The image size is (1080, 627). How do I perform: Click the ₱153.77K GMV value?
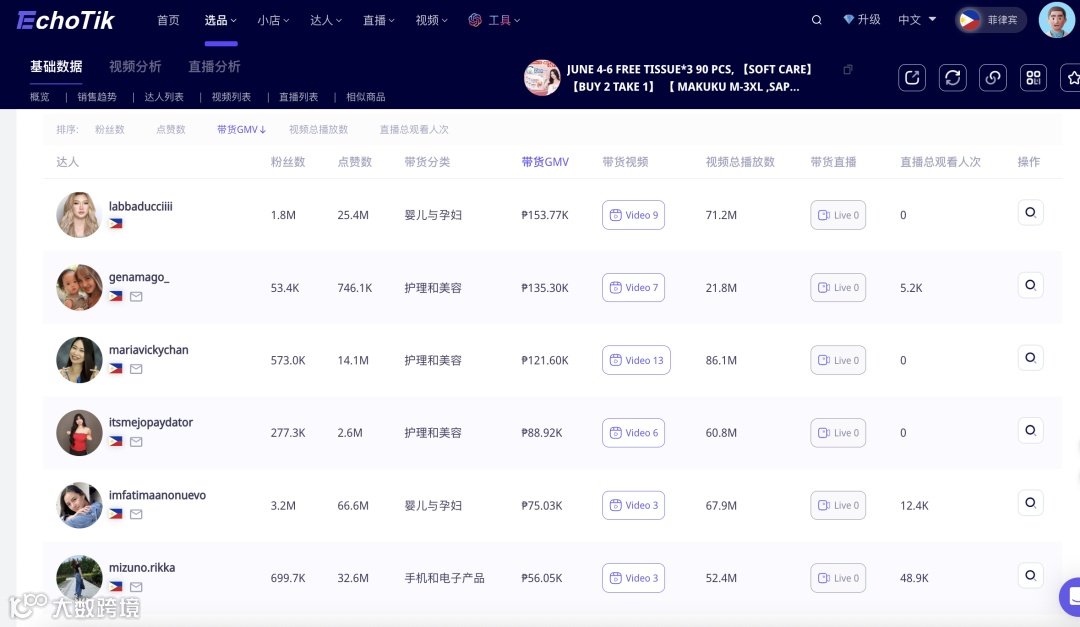pyautogui.click(x=545, y=215)
